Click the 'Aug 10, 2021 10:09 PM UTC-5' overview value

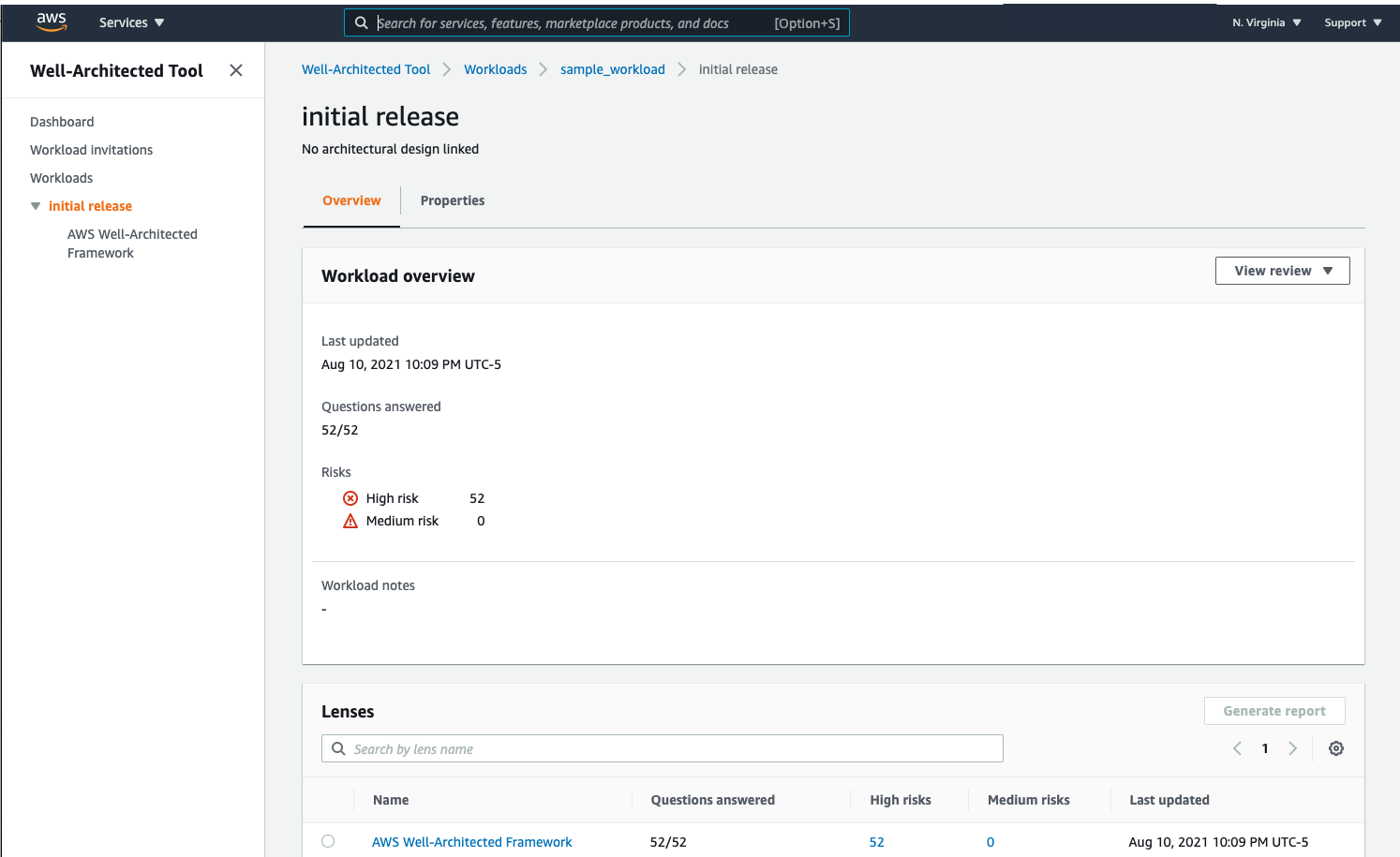coord(411,364)
